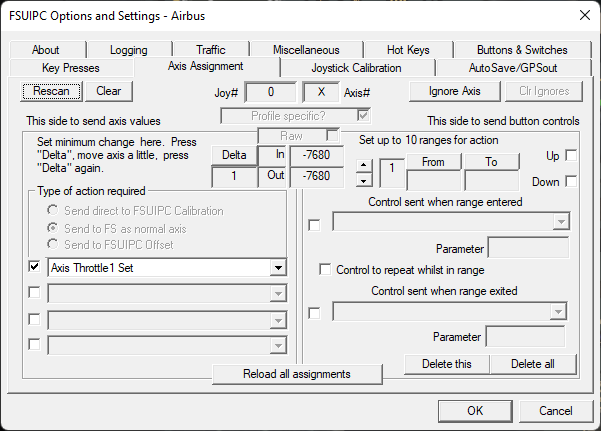
Task: Check the fourth axis control checkbox
Action: (34, 345)
